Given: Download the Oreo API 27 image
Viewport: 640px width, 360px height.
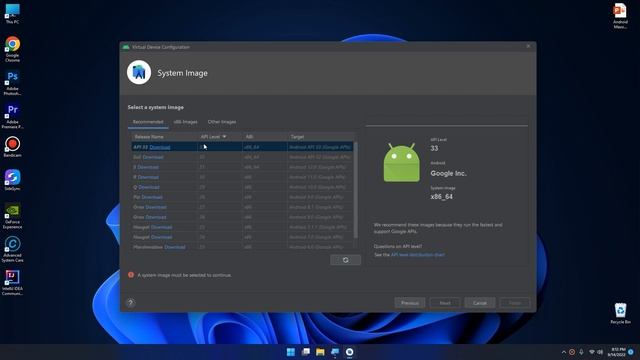Looking at the screenshot, I should click(x=156, y=207).
